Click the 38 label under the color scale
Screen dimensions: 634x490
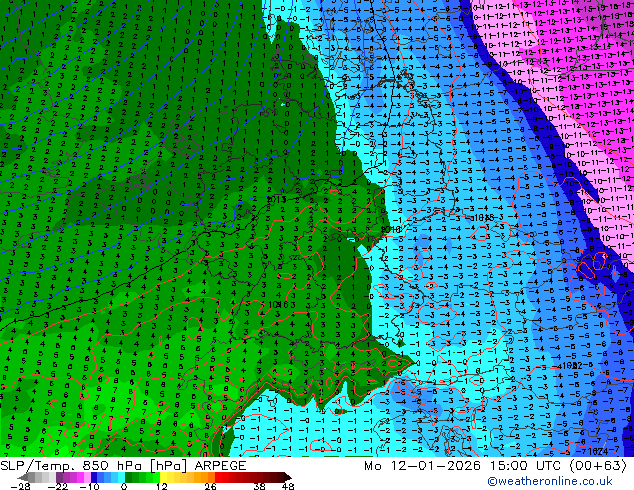[260, 486]
